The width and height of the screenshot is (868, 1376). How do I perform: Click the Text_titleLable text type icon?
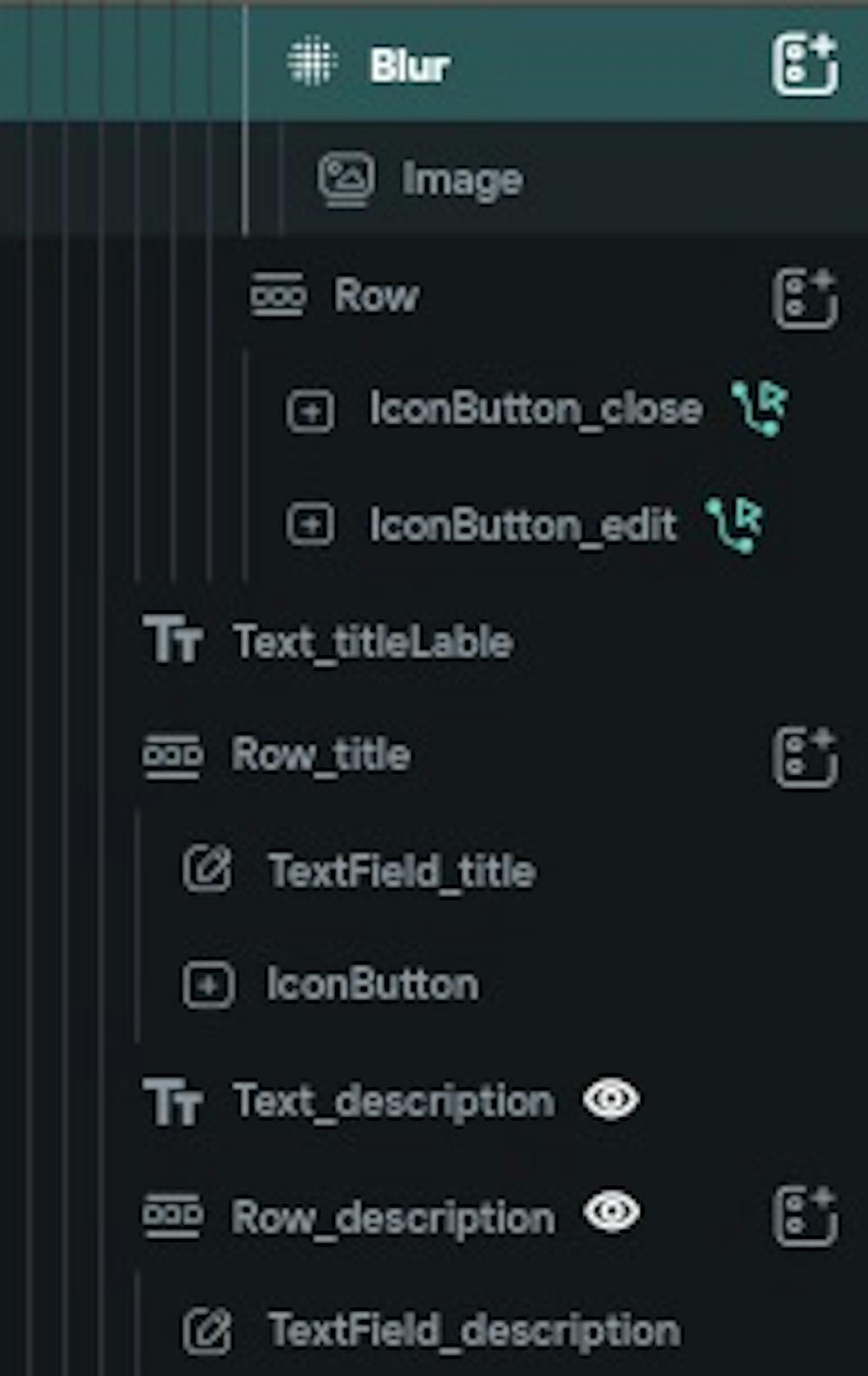click(173, 640)
